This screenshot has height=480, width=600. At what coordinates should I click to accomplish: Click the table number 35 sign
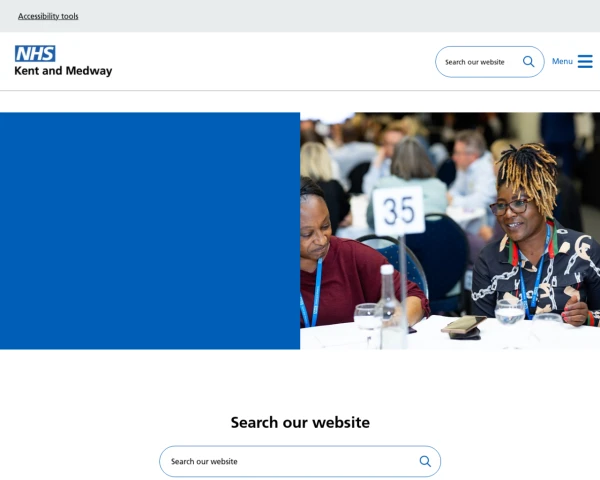tap(399, 211)
